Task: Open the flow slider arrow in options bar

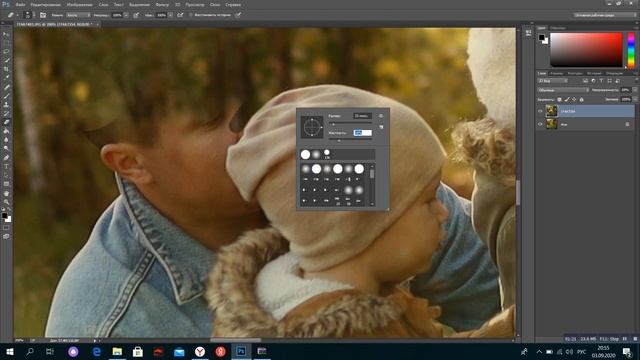Action: 170,15
